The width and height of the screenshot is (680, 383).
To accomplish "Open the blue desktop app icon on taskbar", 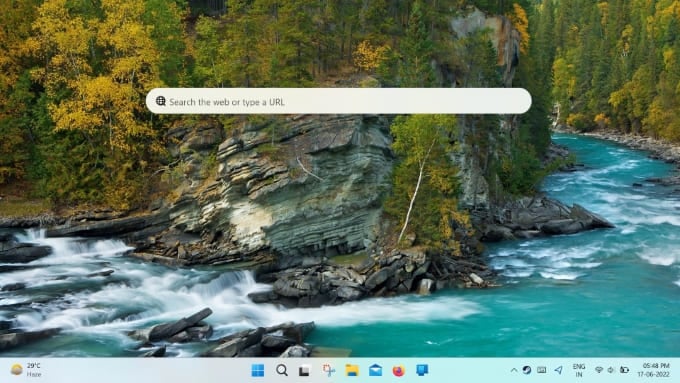I will pos(422,370).
